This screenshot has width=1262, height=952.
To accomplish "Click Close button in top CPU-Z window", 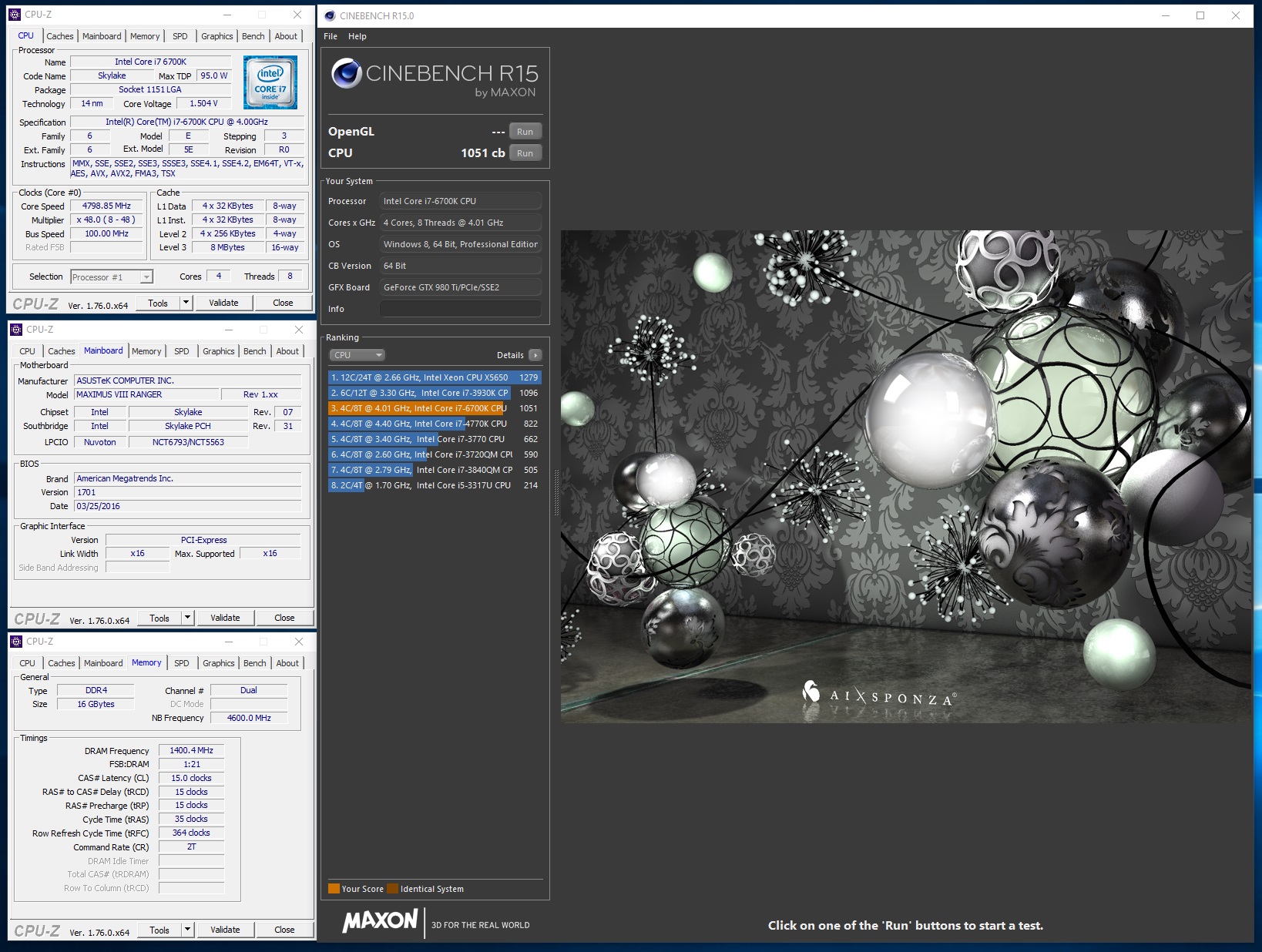I will (283, 303).
